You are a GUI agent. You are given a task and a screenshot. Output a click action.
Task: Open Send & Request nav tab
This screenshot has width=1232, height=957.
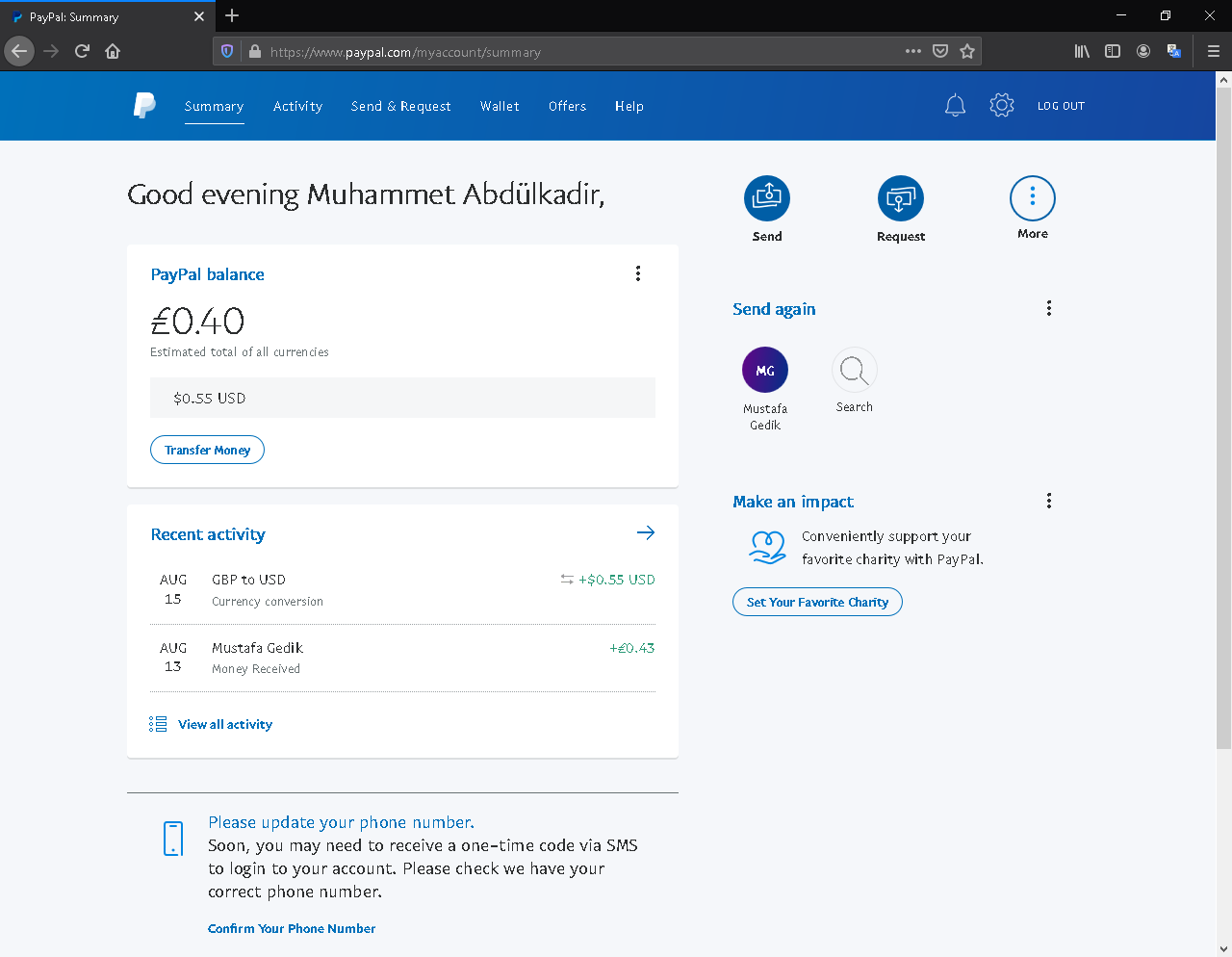click(x=400, y=106)
